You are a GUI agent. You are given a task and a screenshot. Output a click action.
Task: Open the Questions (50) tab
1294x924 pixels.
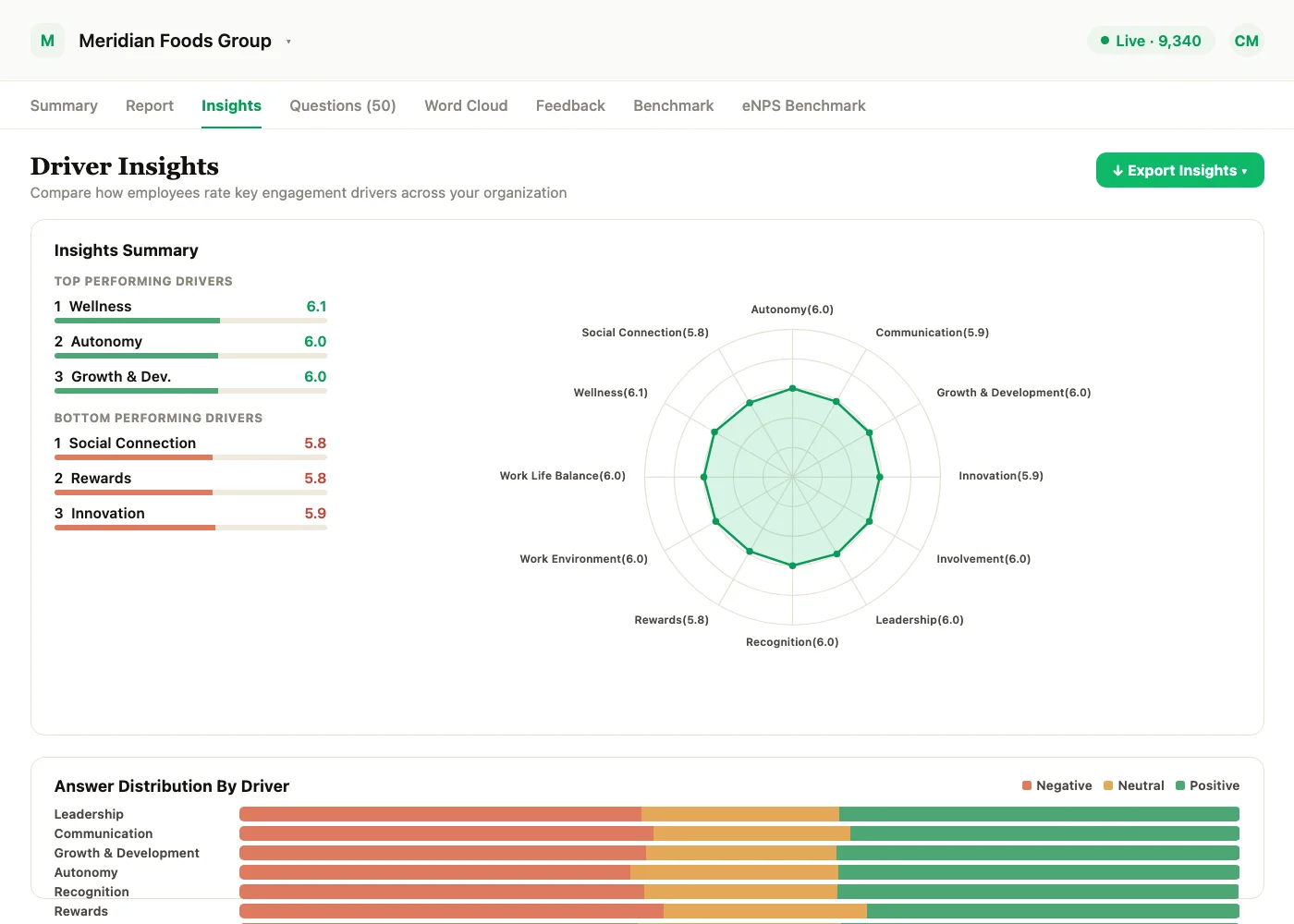343,105
